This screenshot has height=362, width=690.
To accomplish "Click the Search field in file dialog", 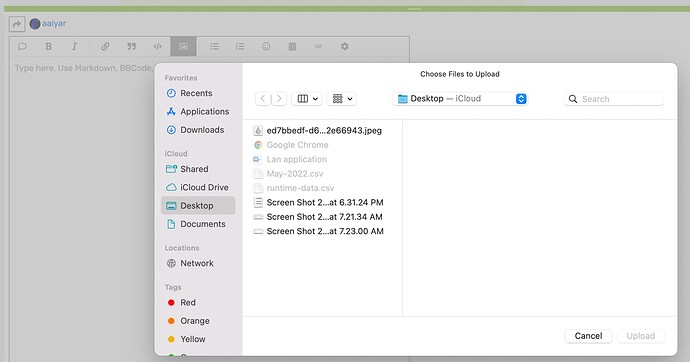I will tap(614, 99).
